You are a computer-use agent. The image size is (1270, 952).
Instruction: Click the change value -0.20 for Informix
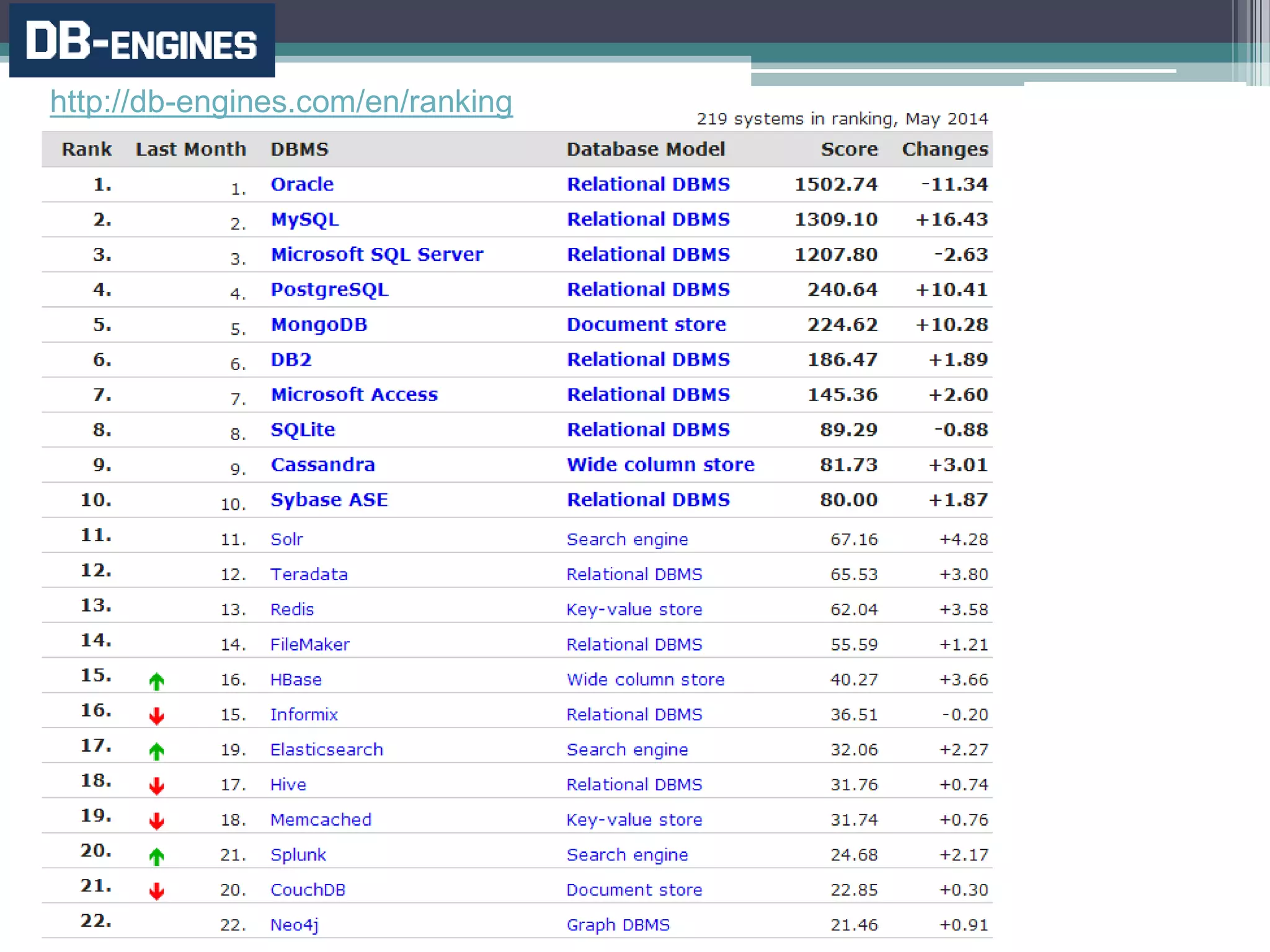click(x=965, y=715)
